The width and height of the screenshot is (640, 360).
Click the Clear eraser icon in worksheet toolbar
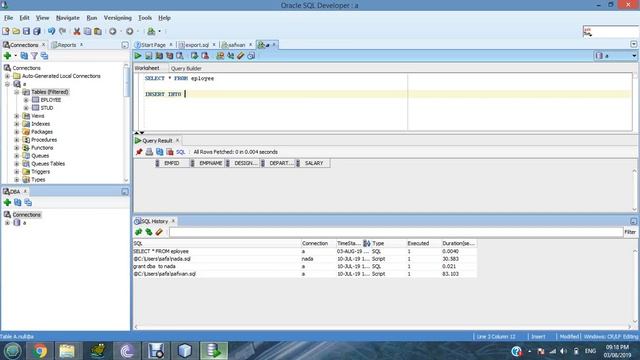tap(241, 56)
